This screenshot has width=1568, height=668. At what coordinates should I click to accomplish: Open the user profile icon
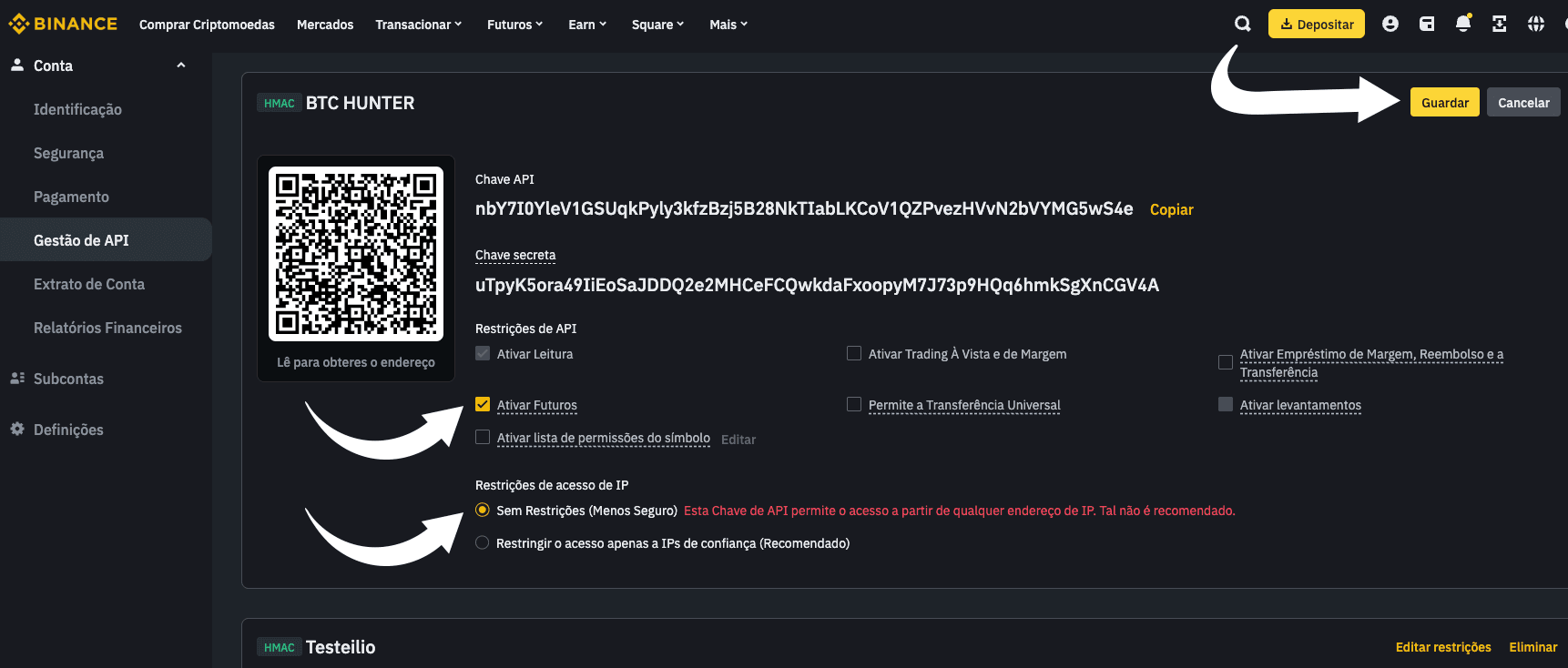coord(1390,24)
